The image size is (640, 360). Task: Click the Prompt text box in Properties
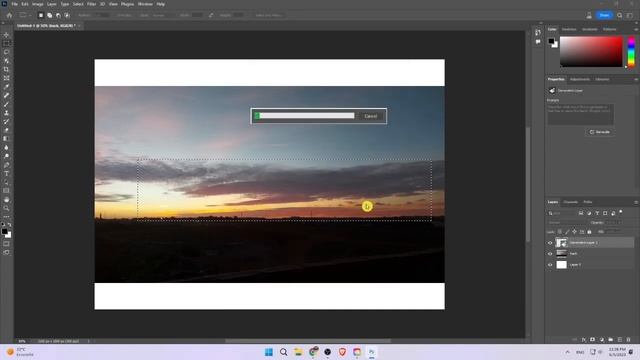click(580, 114)
